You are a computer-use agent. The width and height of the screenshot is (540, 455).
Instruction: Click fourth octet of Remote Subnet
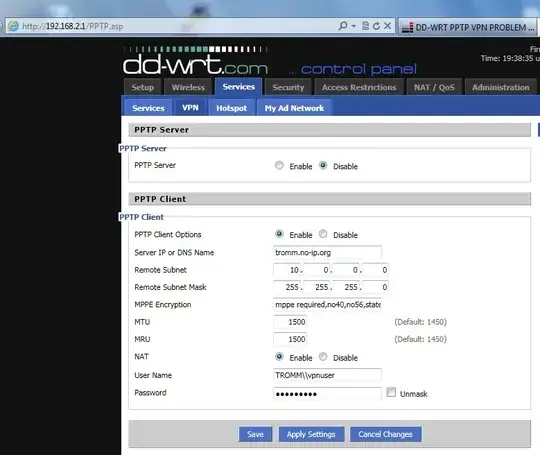coord(375,270)
